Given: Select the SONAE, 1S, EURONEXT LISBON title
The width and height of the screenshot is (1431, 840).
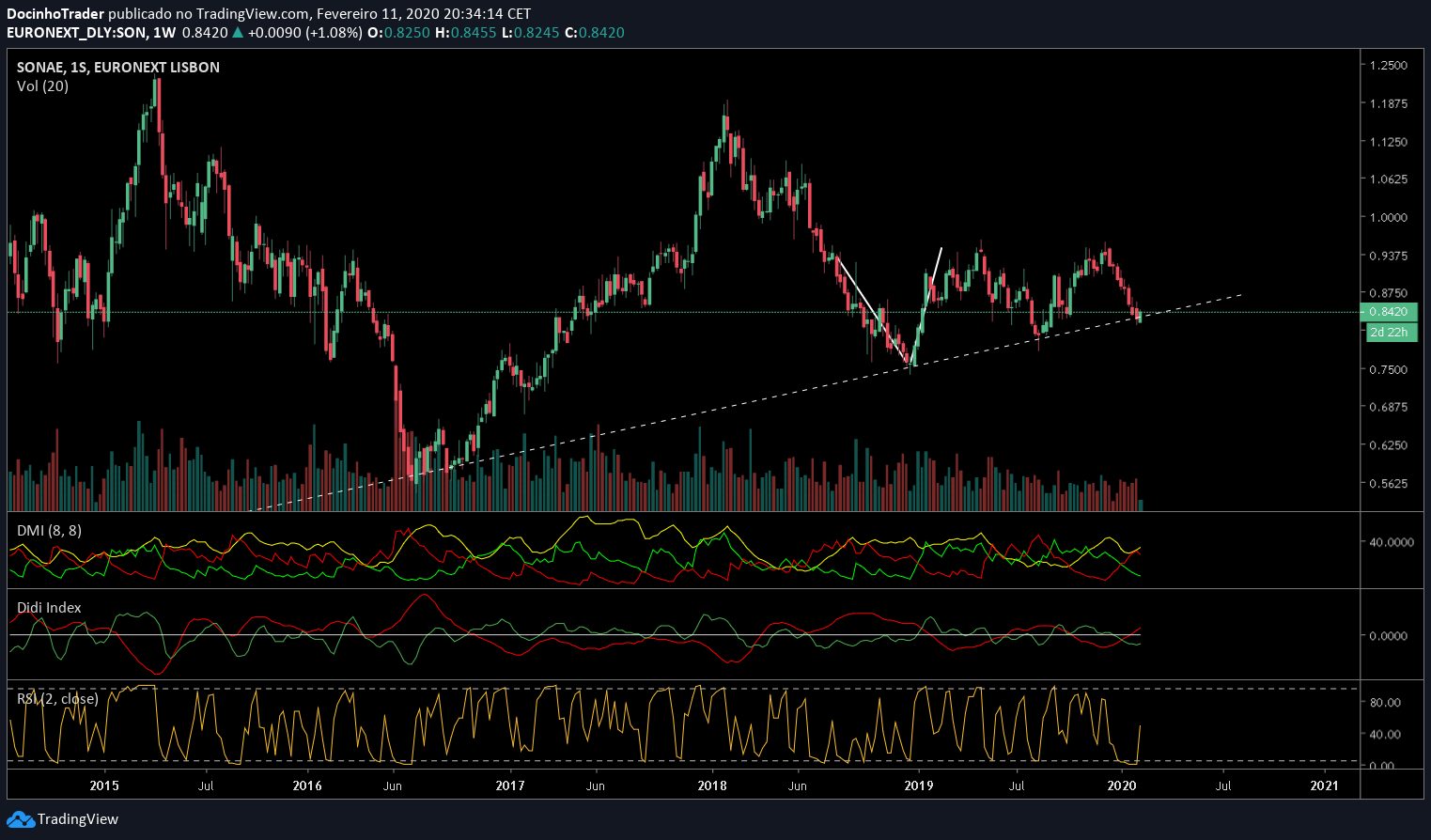Looking at the screenshot, I should tap(118, 68).
